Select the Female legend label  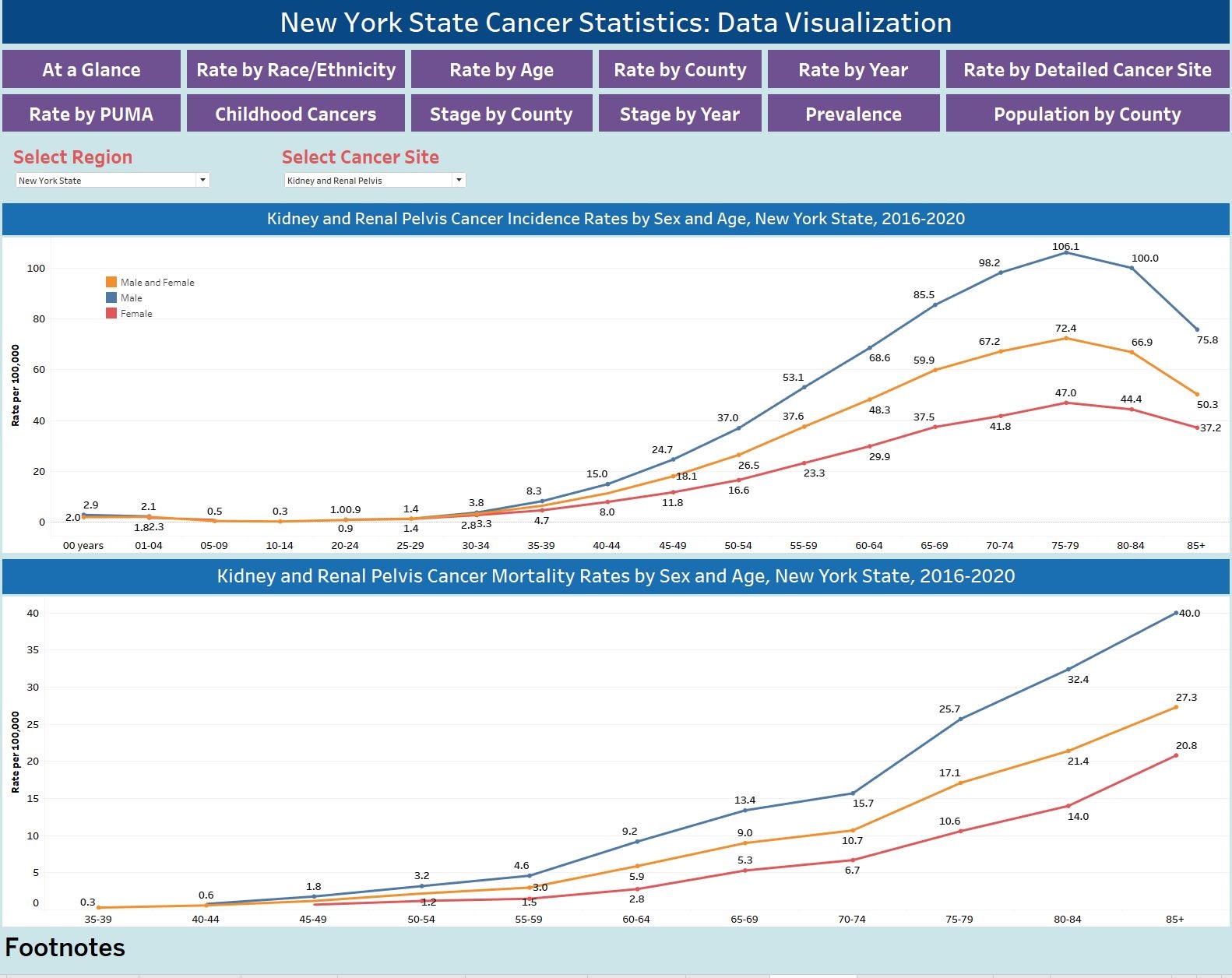[x=136, y=313]
